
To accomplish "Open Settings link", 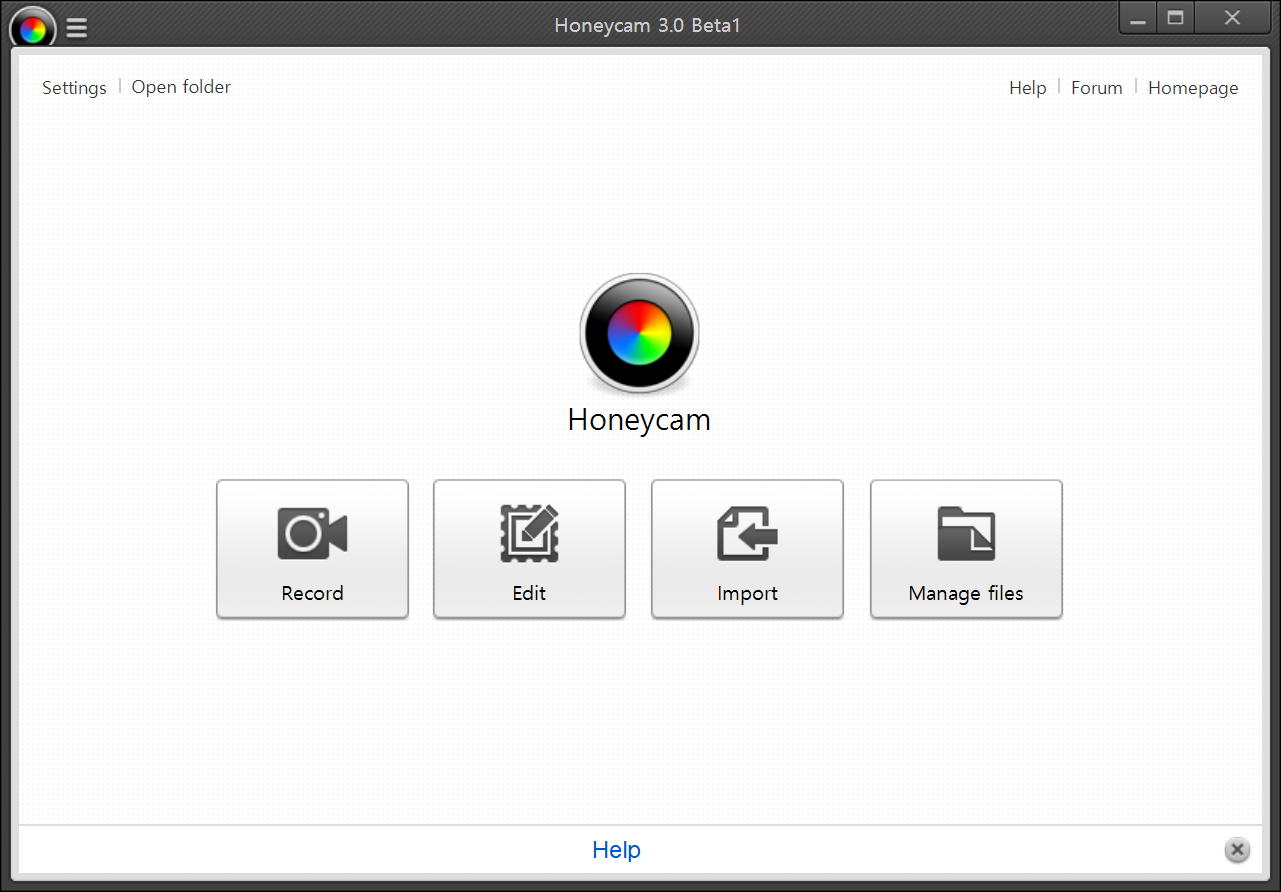I will tap(74, 88).
